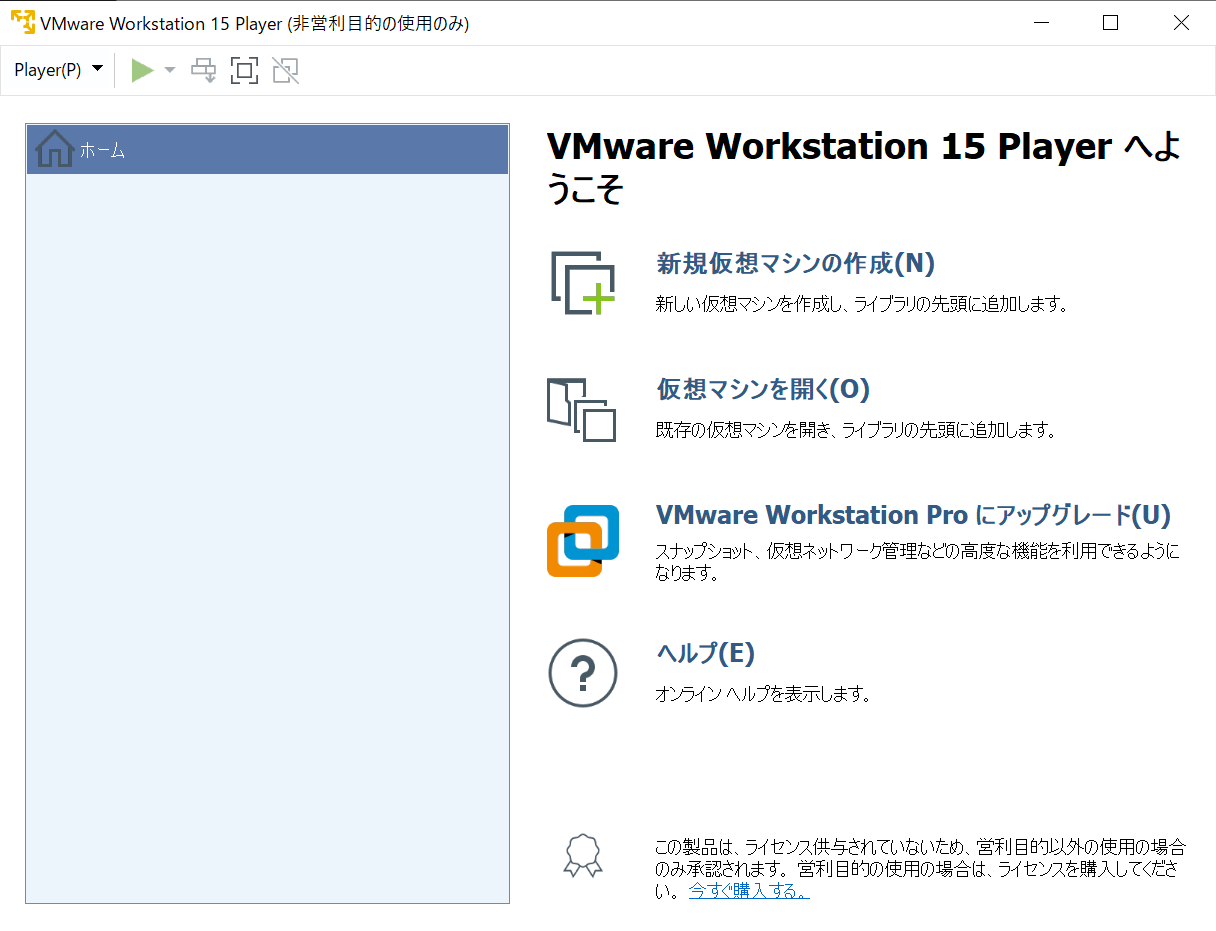Click the green power on button
Viewport: 1216px width, 931px height.
[x=141, y=69]
